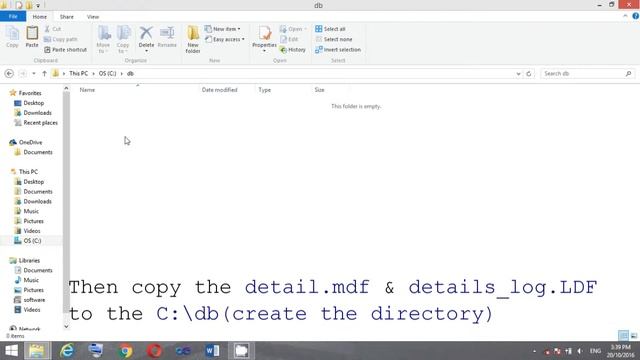Select OS (C:) drive in sidebar
The width and height of the screenshot is (640, 360).
coord(32,241)
